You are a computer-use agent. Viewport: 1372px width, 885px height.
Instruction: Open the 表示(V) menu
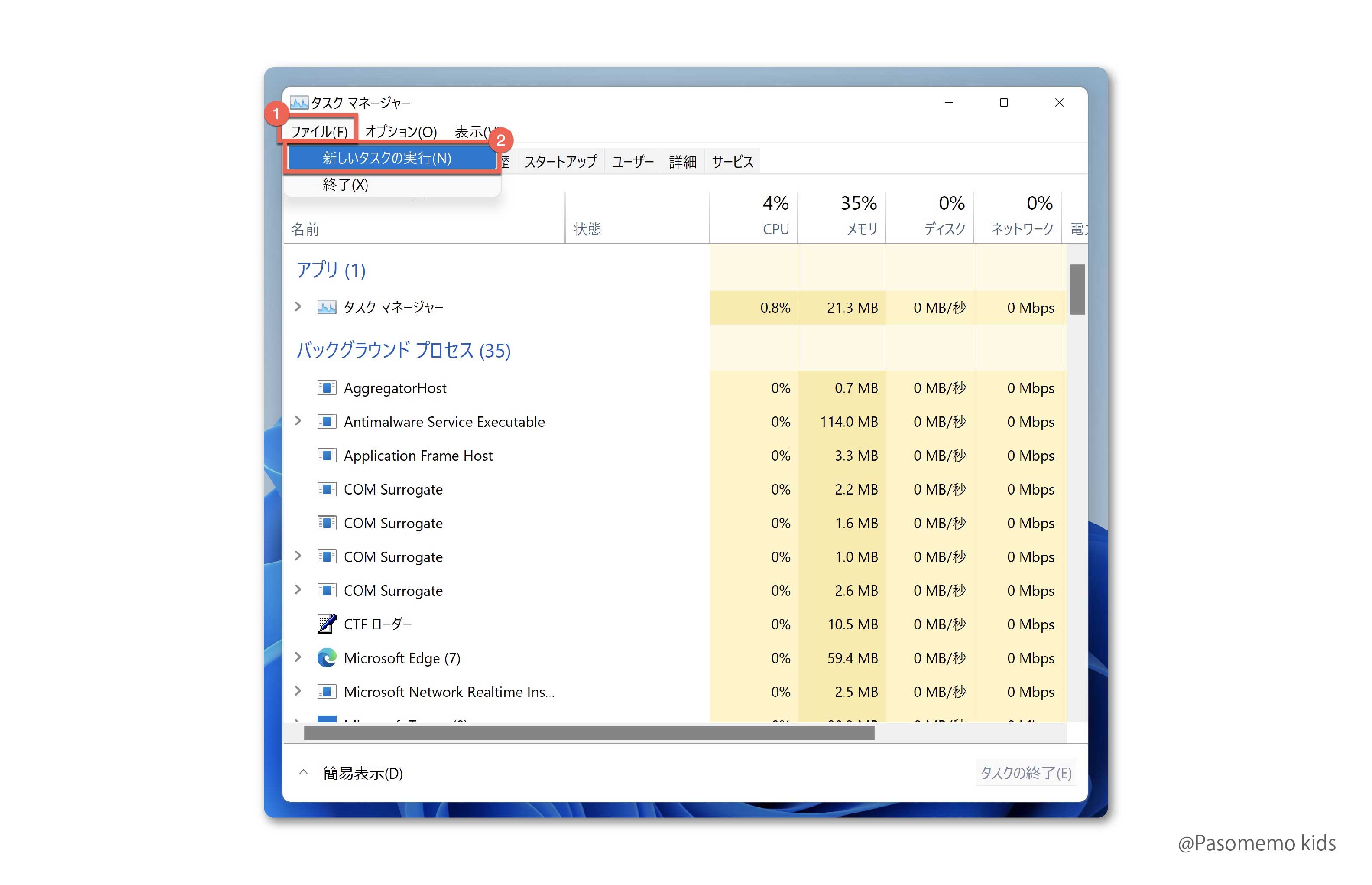point(476,132)
